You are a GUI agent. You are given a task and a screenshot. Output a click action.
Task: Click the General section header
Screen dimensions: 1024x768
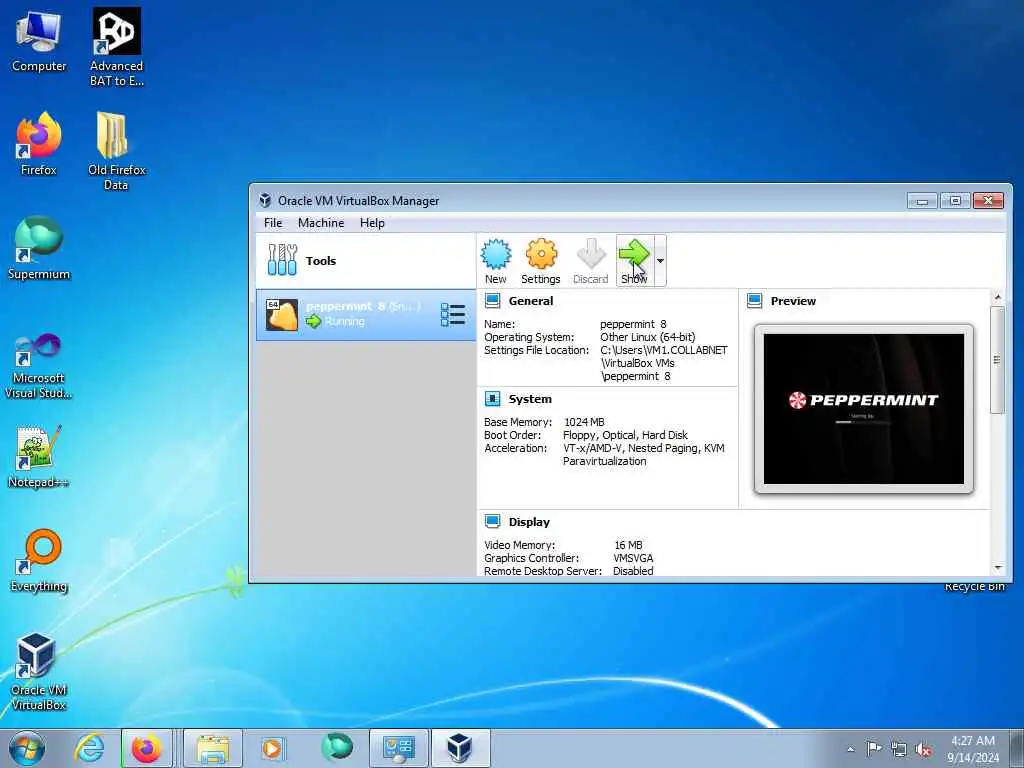point(530,301)
